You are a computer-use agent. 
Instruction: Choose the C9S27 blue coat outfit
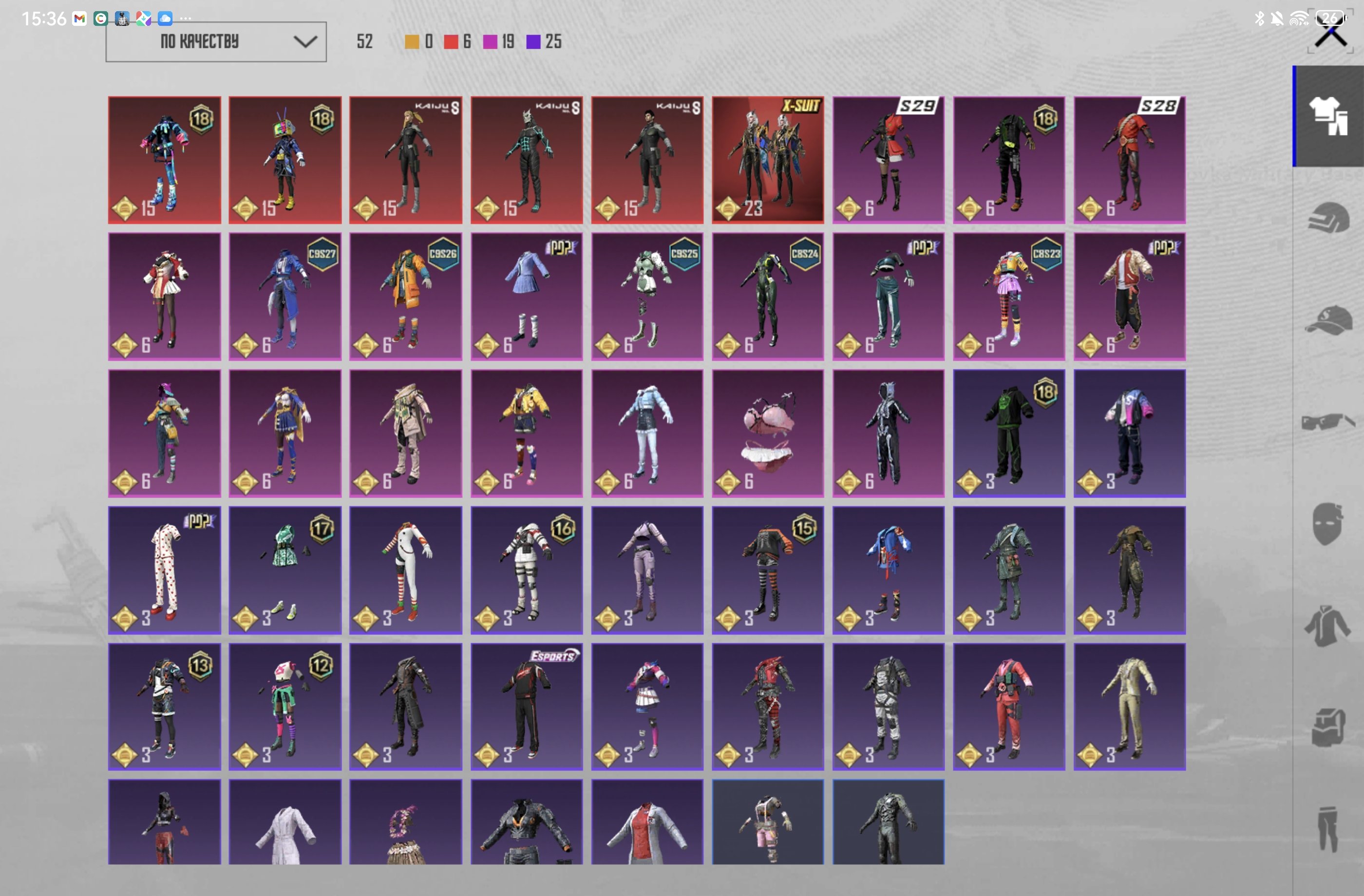pos(285,296)
